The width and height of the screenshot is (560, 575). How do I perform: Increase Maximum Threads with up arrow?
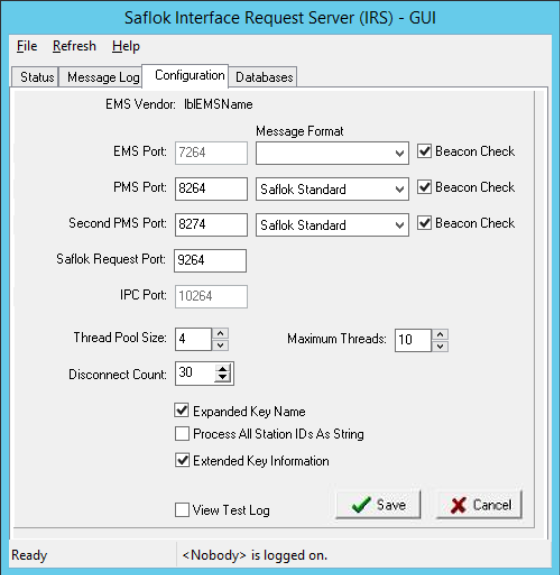pos(440,334)
